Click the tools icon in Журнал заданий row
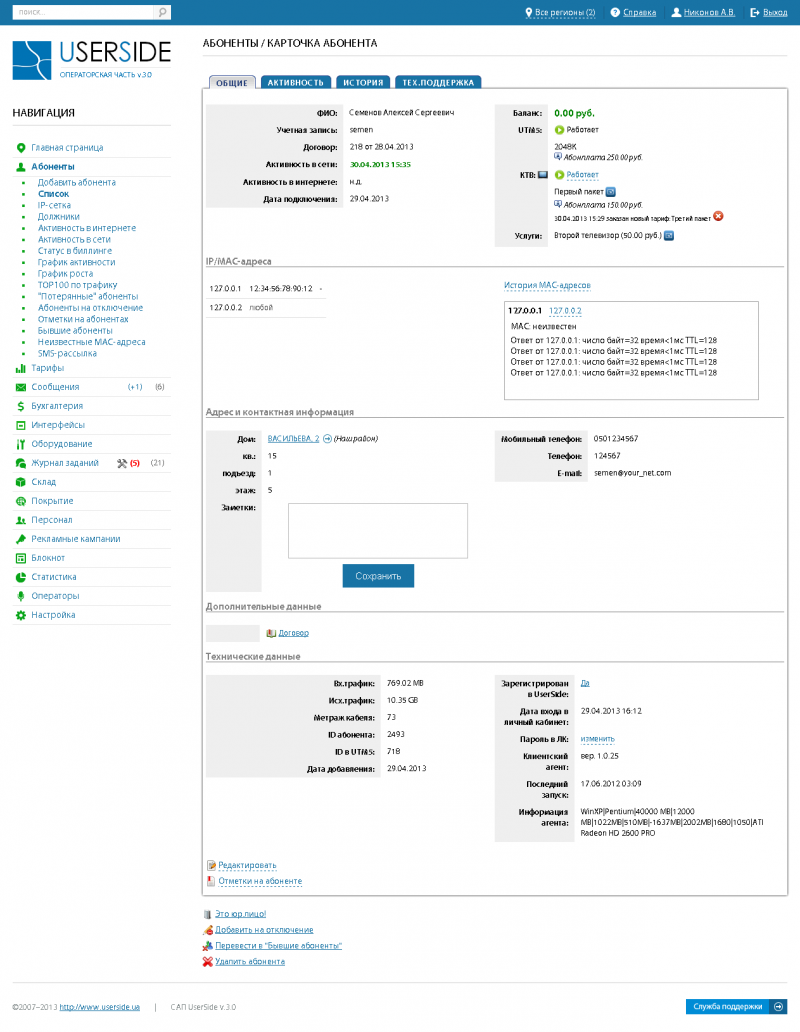The height and width of the screenshot is (1032, 800). tap(122, 463)
